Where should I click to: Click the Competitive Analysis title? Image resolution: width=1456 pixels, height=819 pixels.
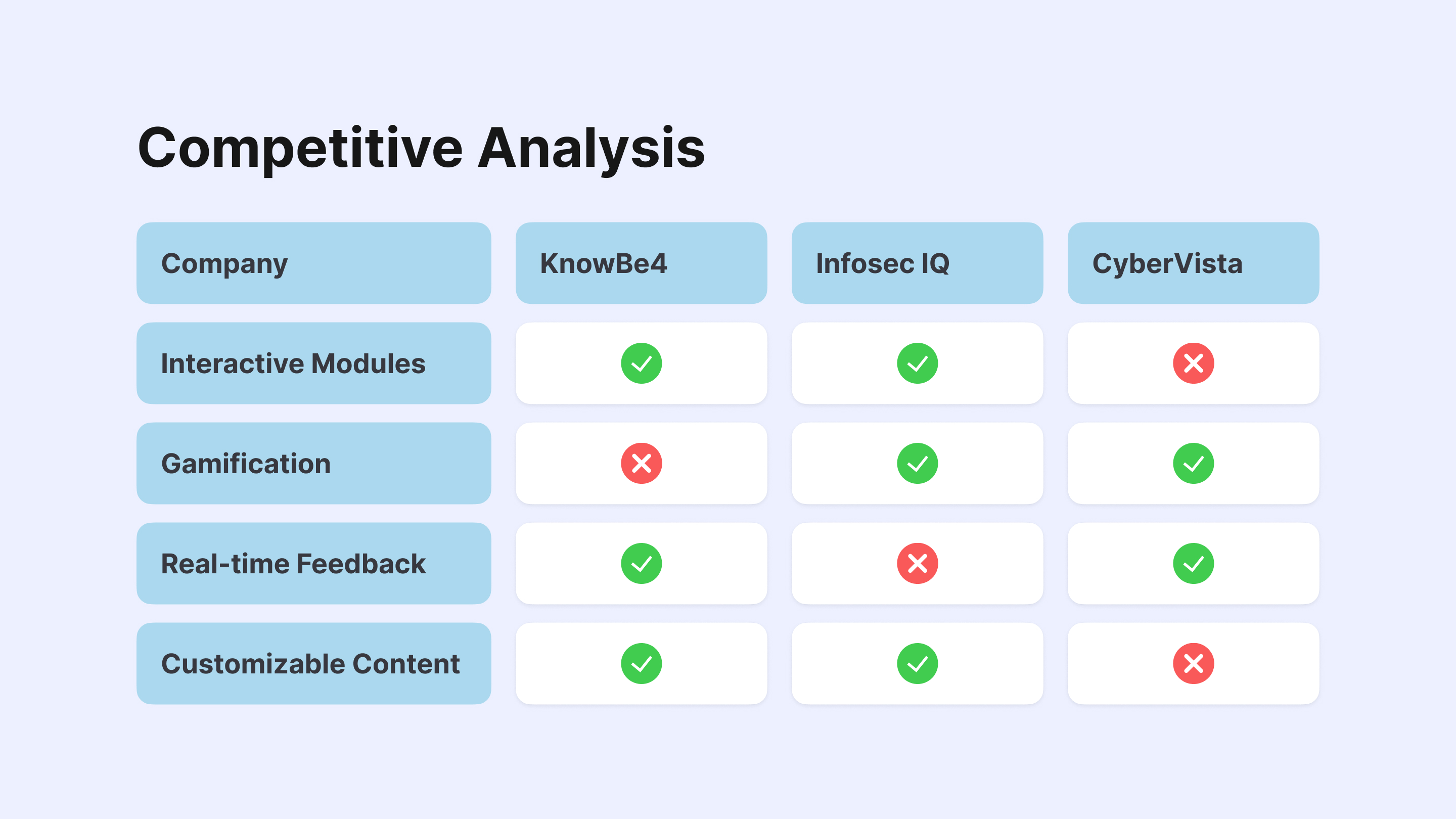(421, 148)
